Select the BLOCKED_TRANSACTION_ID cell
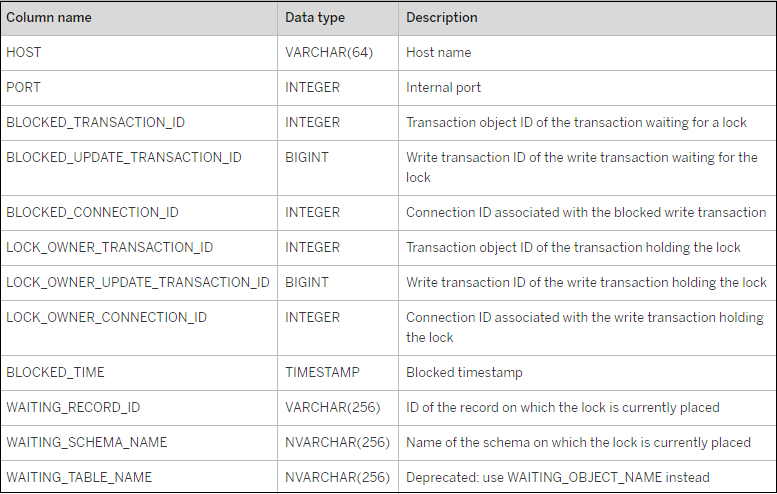777x494 pixels. coord(95,122)
